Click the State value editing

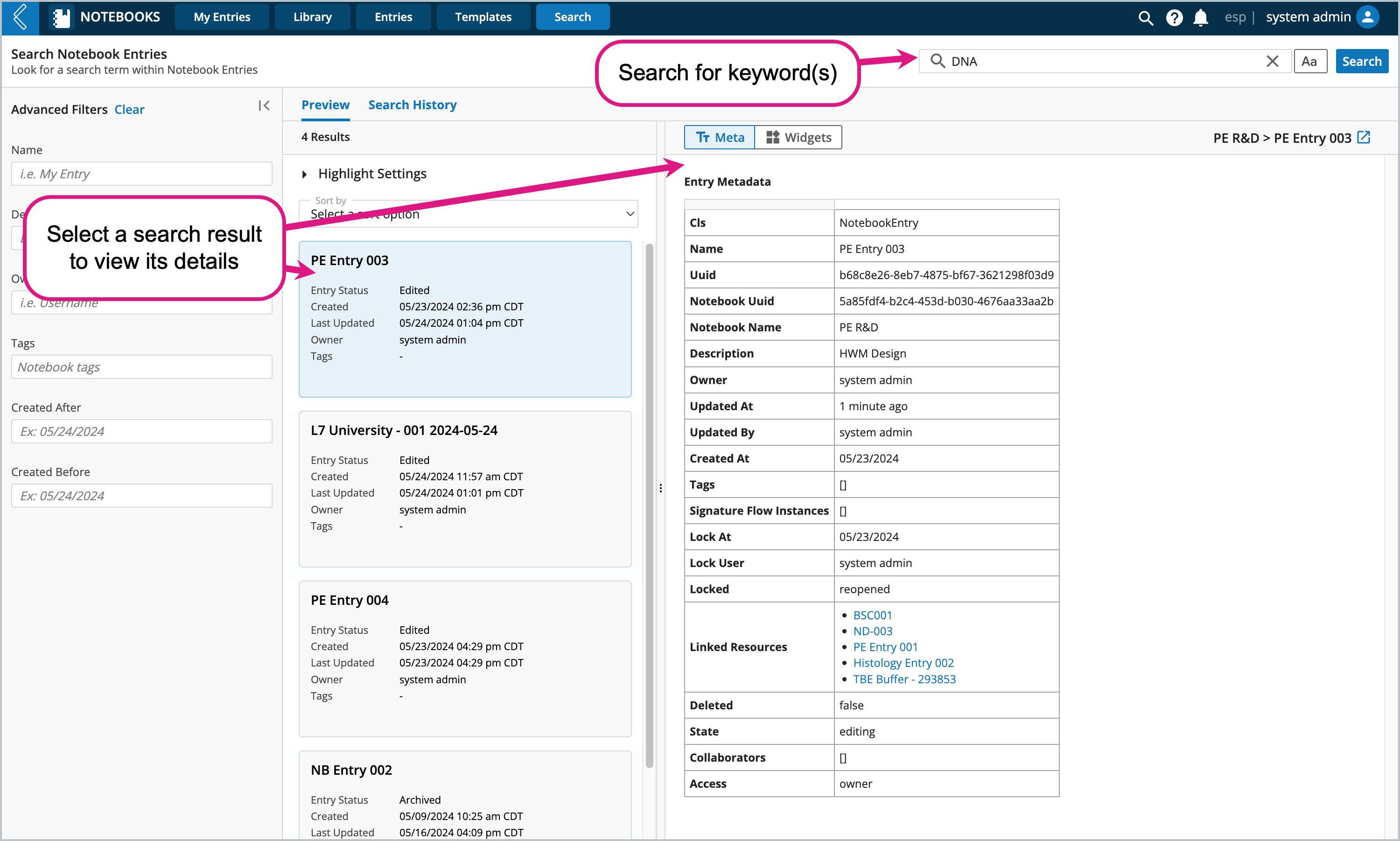(857, 731)
